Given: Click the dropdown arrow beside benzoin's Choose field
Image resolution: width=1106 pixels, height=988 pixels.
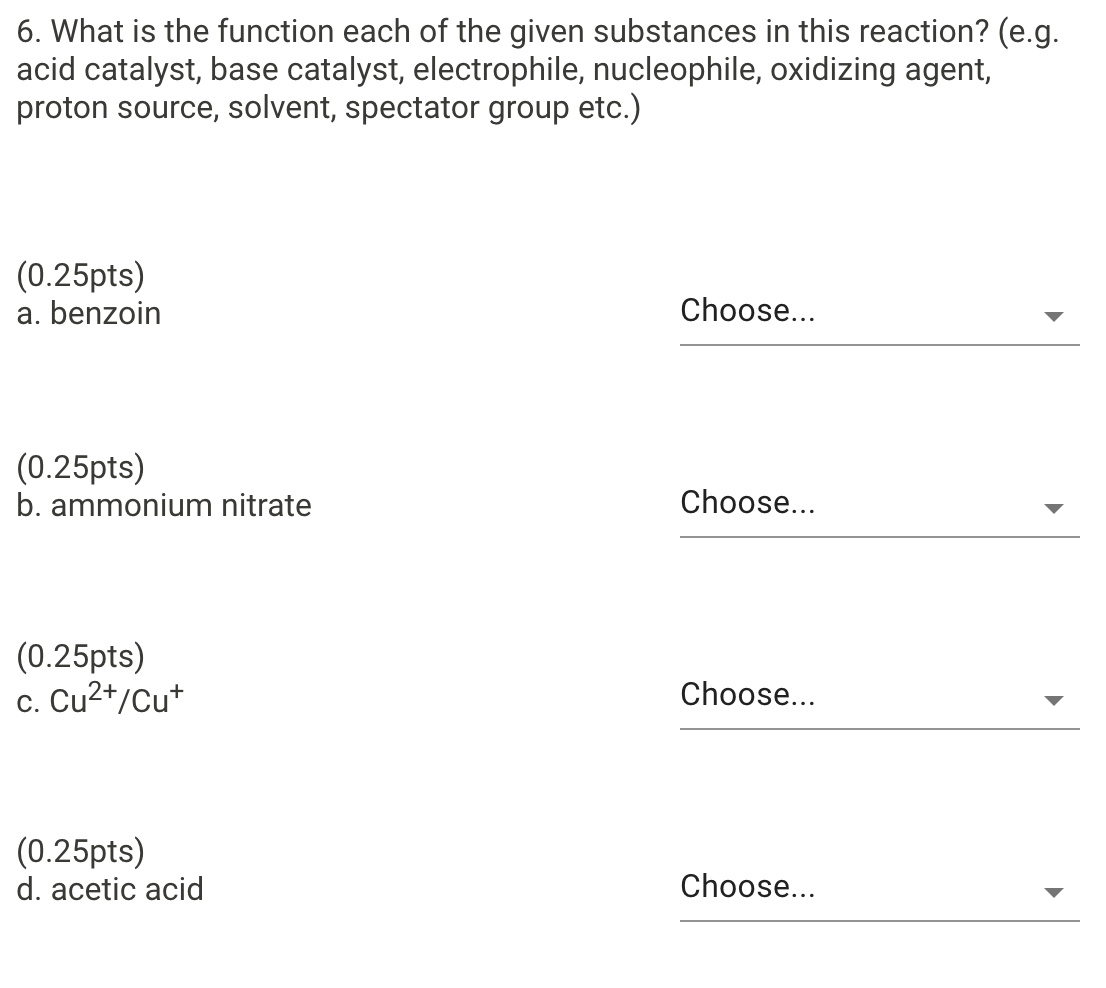Looking at the screenshot, I should (1055, 316).
